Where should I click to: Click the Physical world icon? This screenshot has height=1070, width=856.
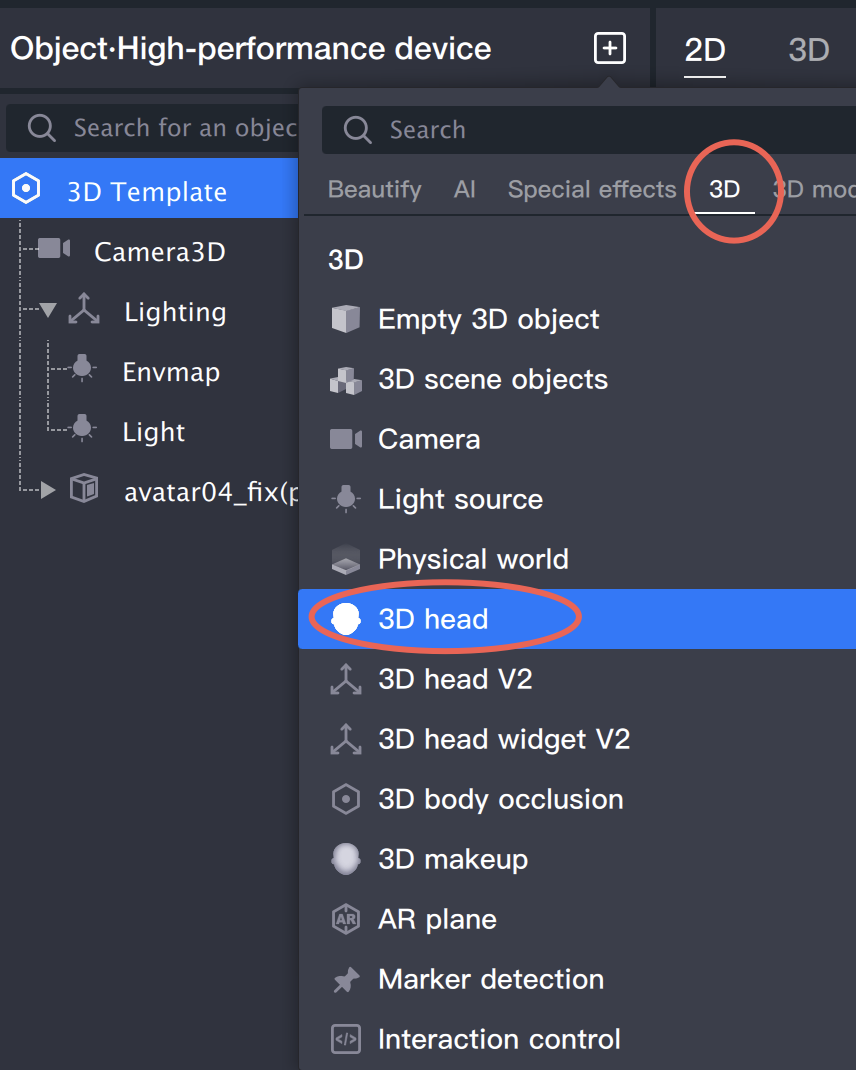tap(345, 560)
